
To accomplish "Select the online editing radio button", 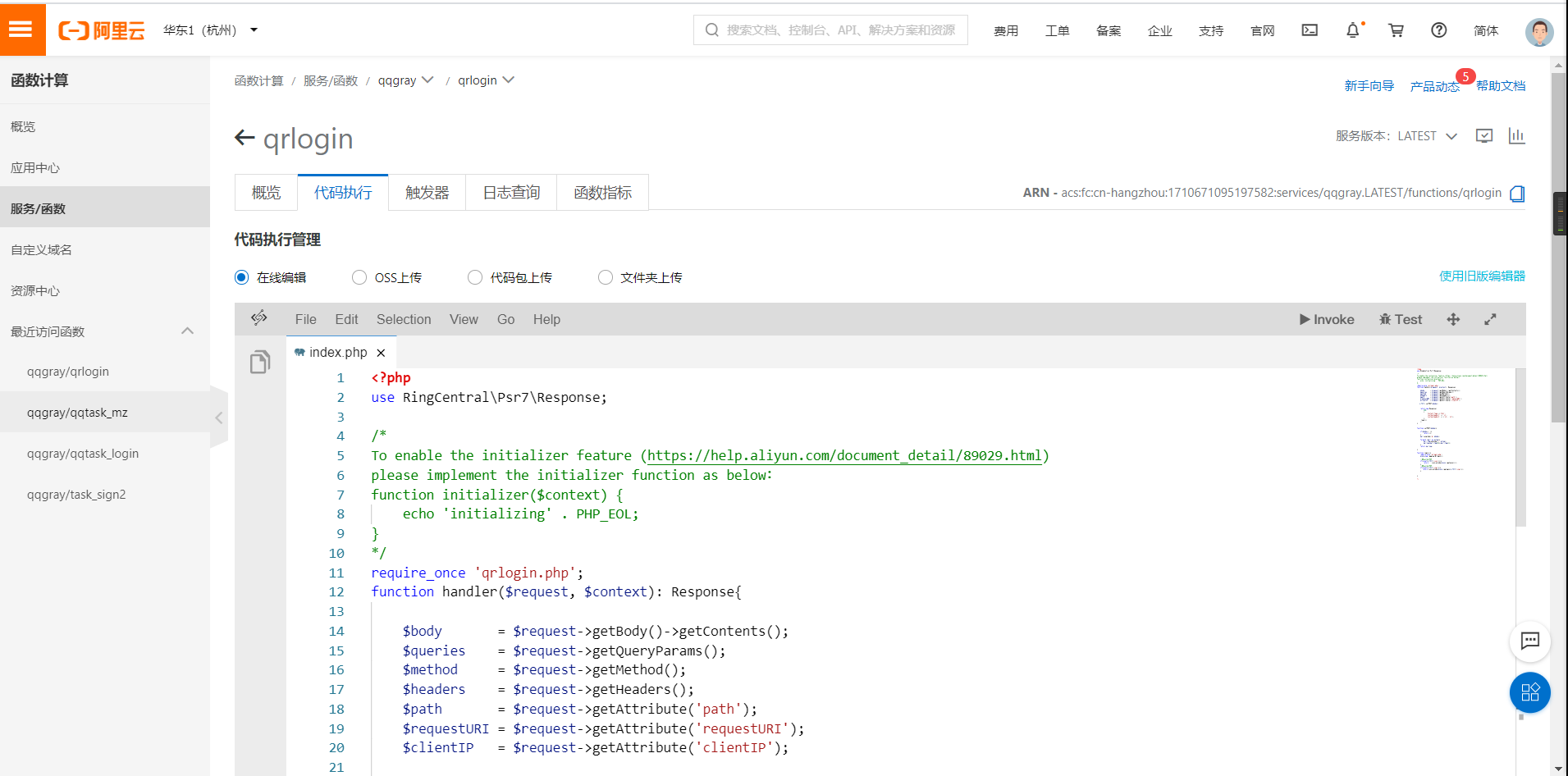I will tap(241, 277).
